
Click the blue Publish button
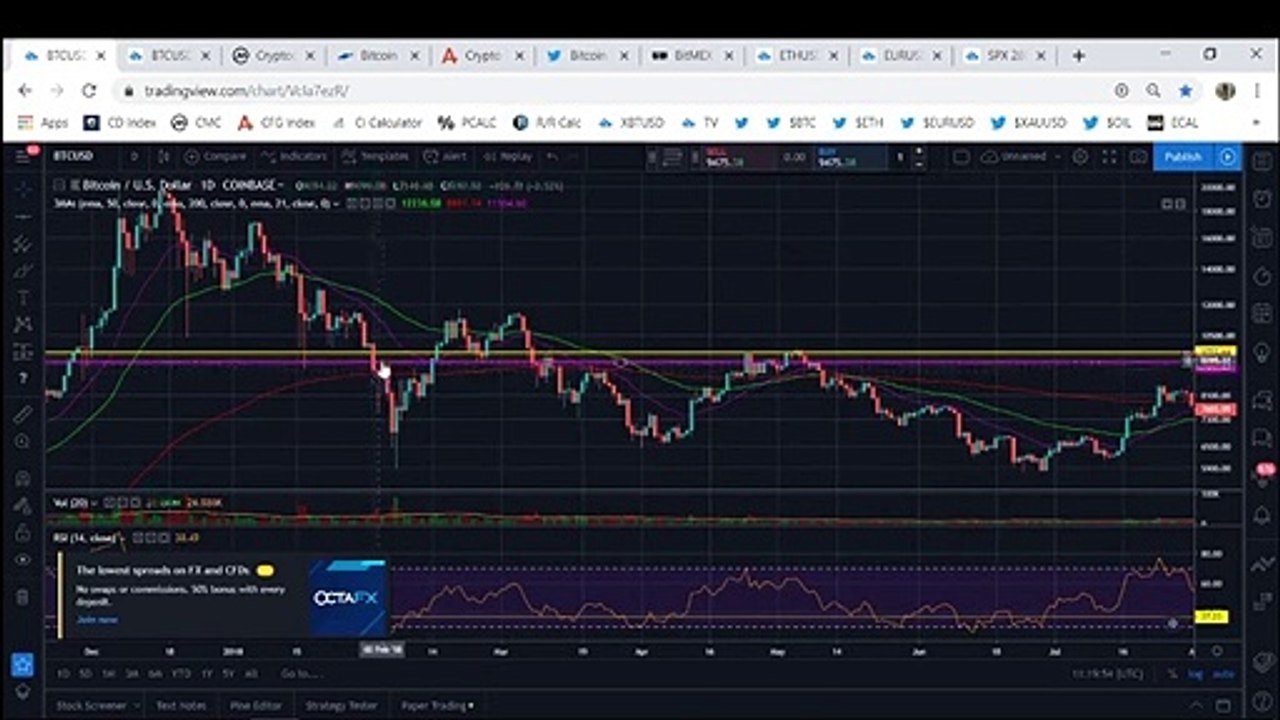click(x=1183, y=157)
